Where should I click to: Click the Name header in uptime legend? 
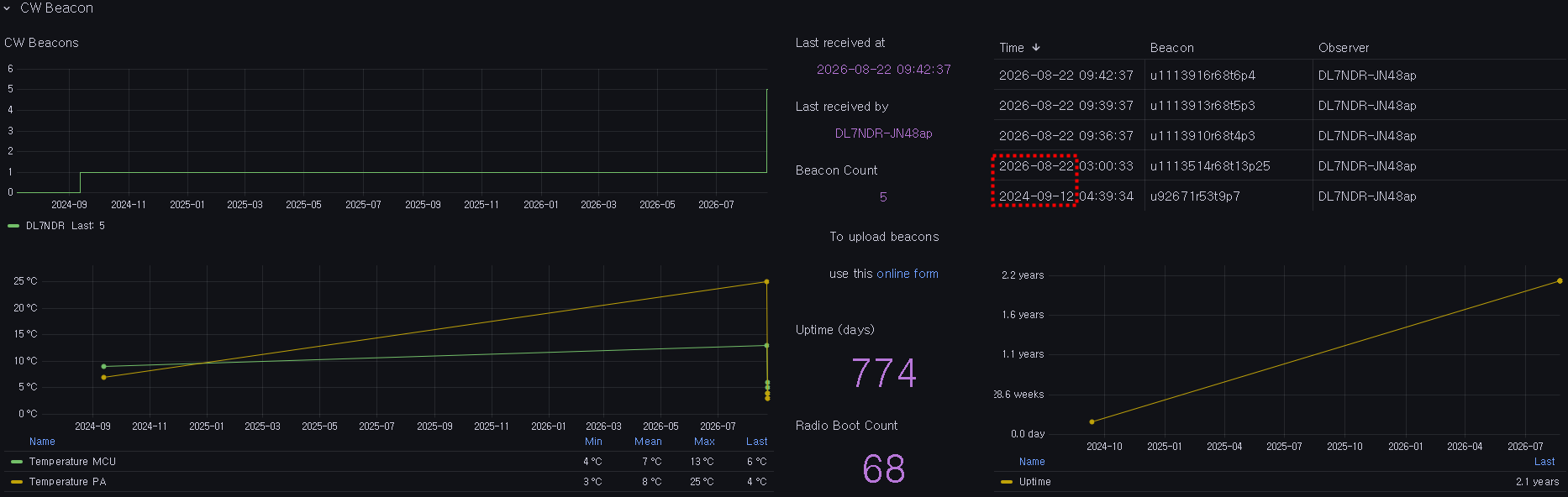[x=1032, y=462]
